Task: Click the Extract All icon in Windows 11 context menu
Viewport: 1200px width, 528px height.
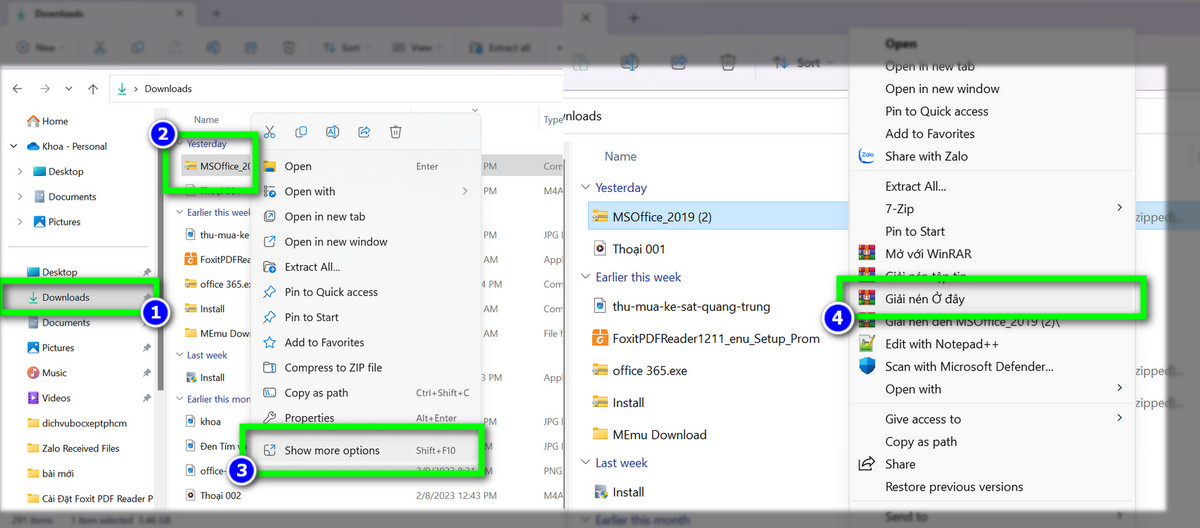Action: click(269, 267)
